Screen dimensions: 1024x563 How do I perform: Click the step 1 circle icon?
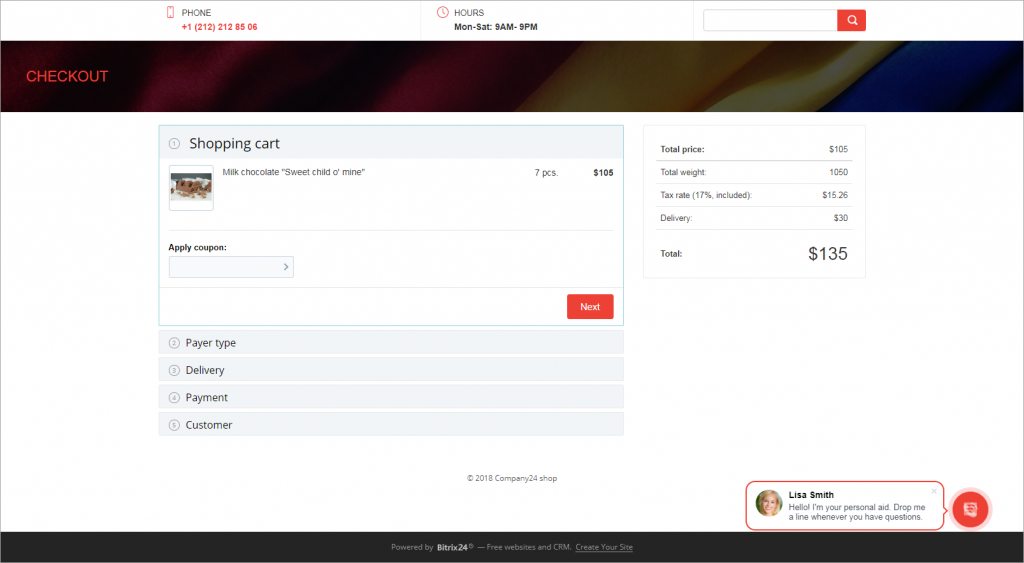click(174, 144)
